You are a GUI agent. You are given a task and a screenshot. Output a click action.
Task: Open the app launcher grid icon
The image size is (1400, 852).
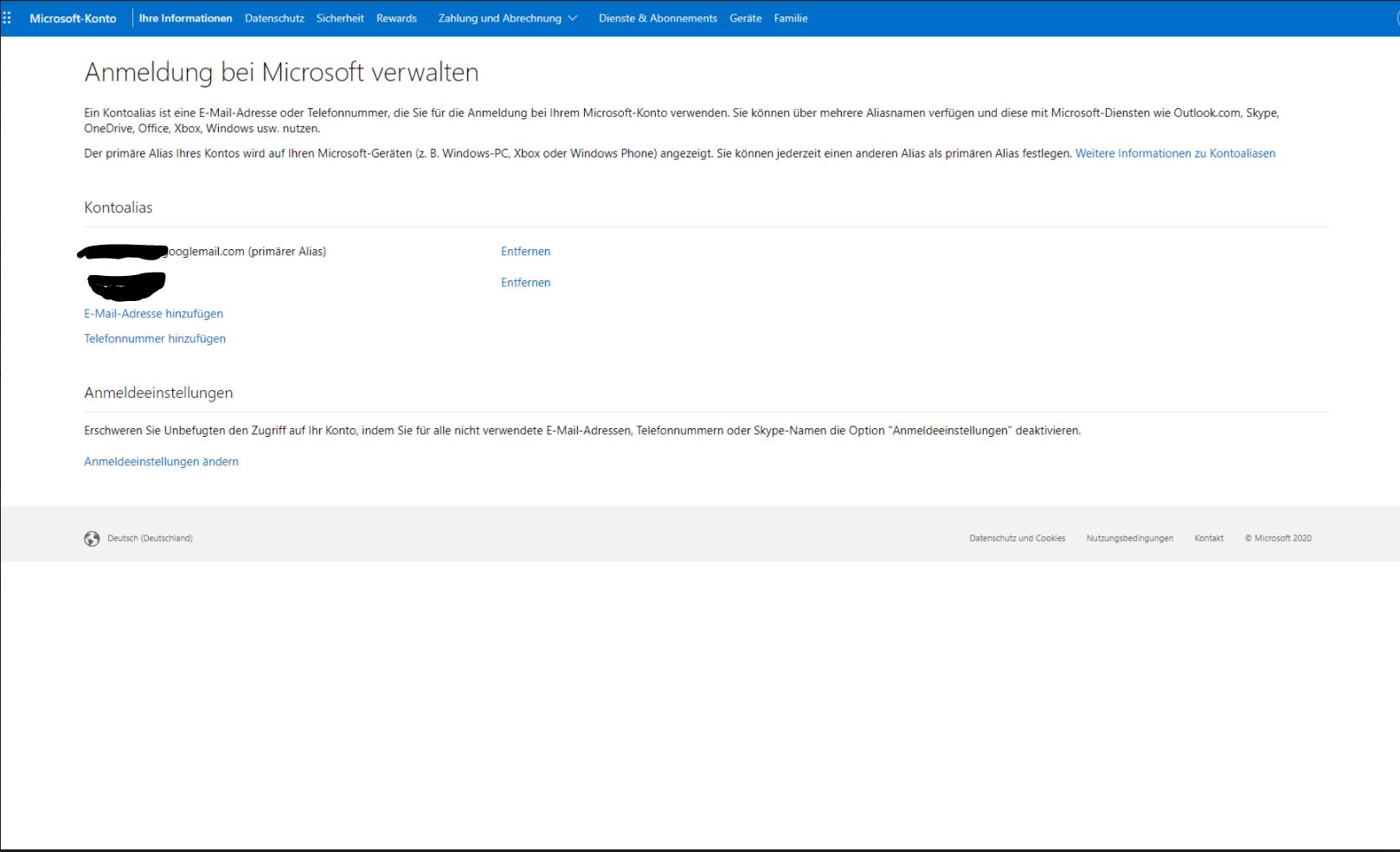pyautogui.click(x=7, y=18)
